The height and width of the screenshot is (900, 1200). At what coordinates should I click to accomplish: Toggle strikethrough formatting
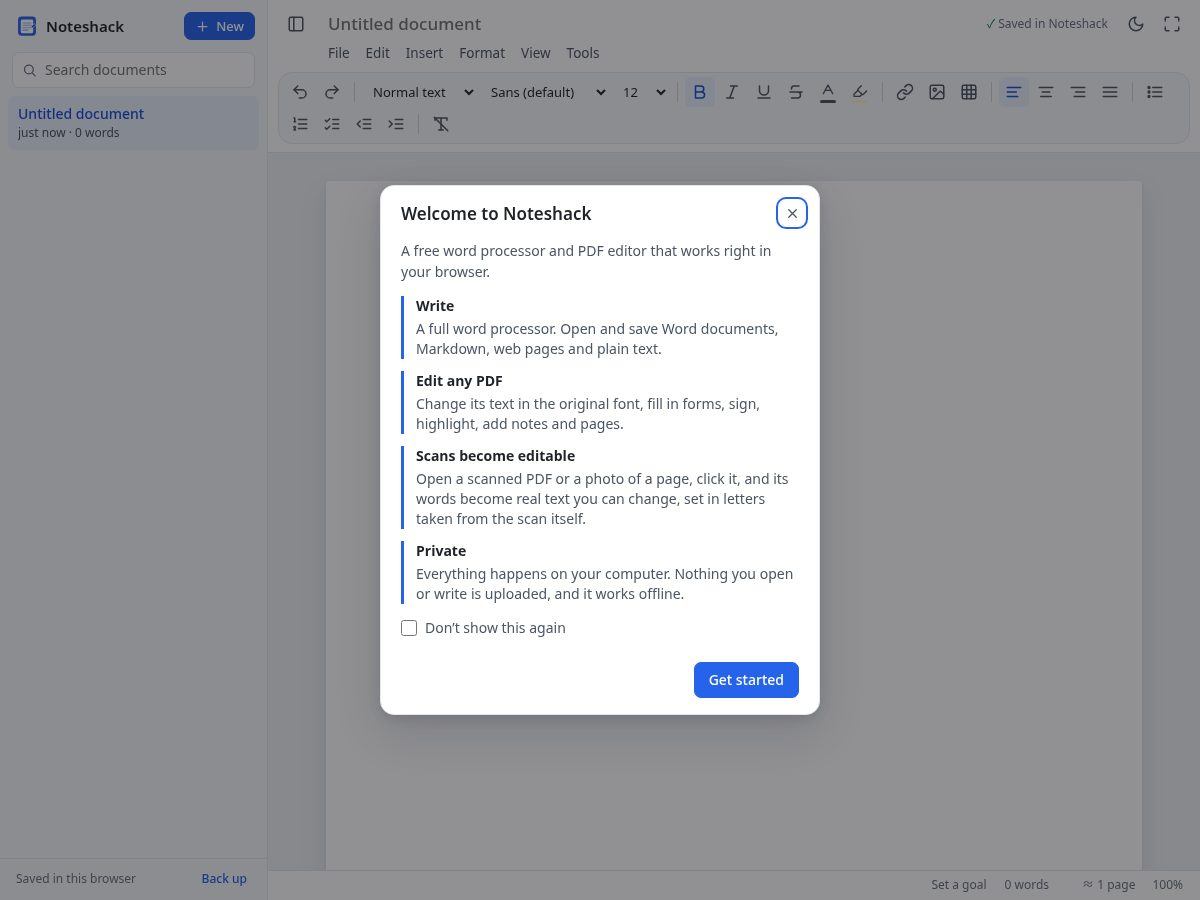click(x=796, y=92)
